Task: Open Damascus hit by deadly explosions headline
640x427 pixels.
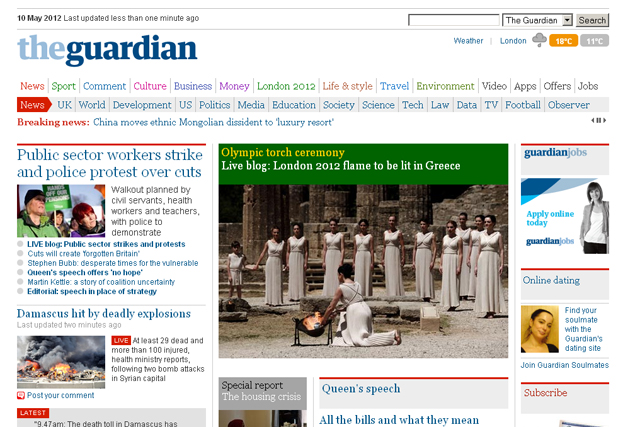Action: pyautogui.click(x=104, y=314)
